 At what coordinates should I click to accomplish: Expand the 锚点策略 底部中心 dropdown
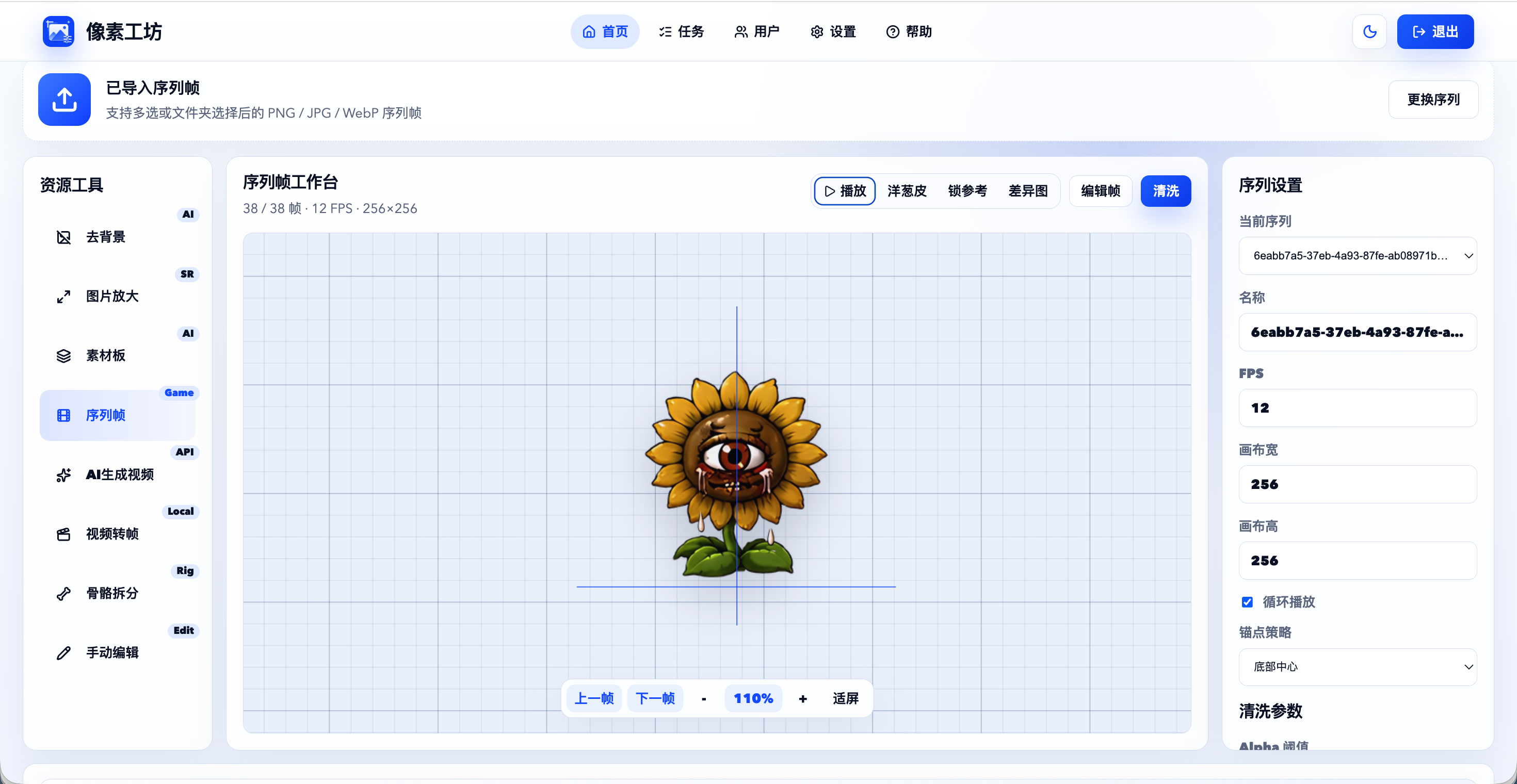tap(1358, 667)
